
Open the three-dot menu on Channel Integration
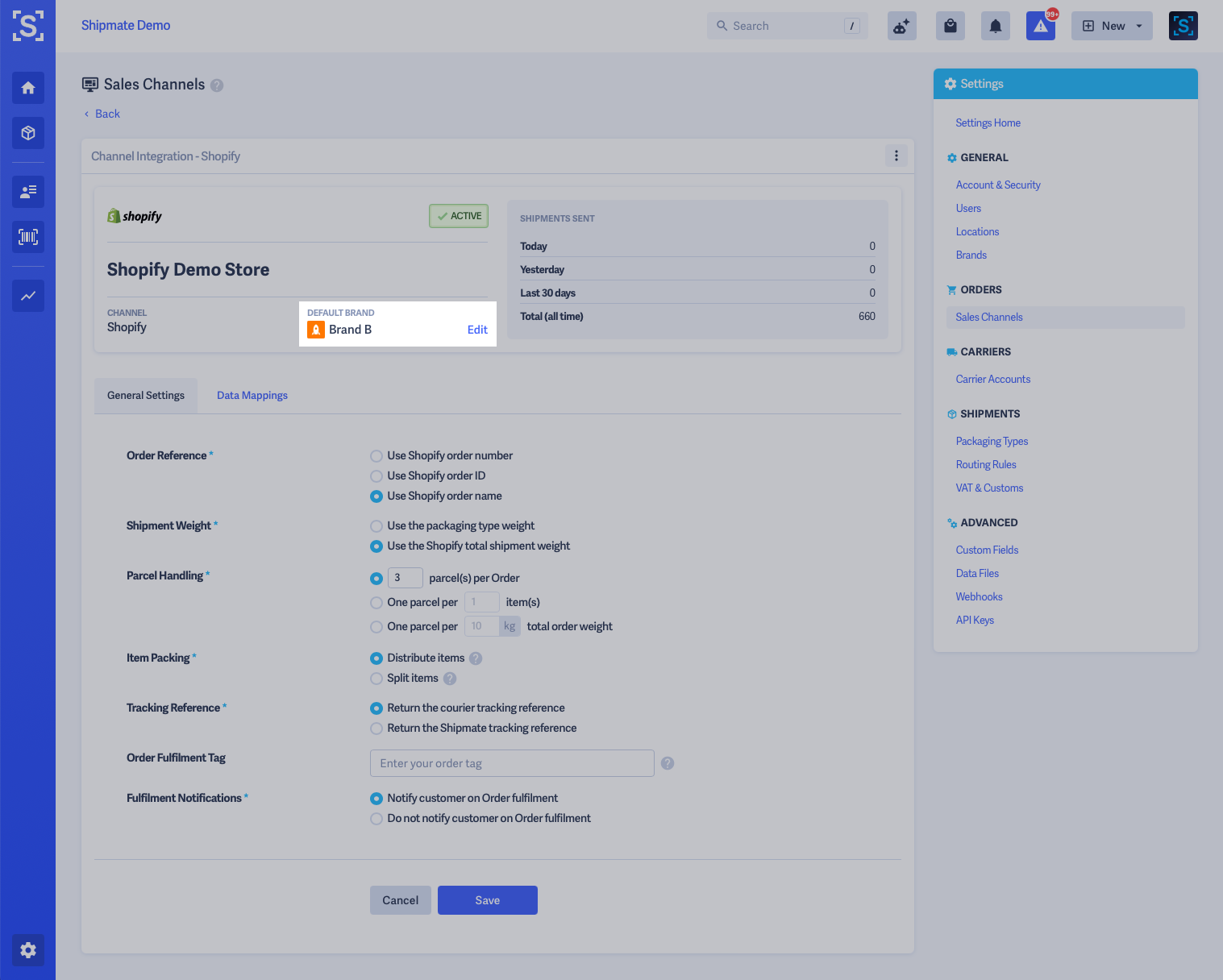(896, 156)
